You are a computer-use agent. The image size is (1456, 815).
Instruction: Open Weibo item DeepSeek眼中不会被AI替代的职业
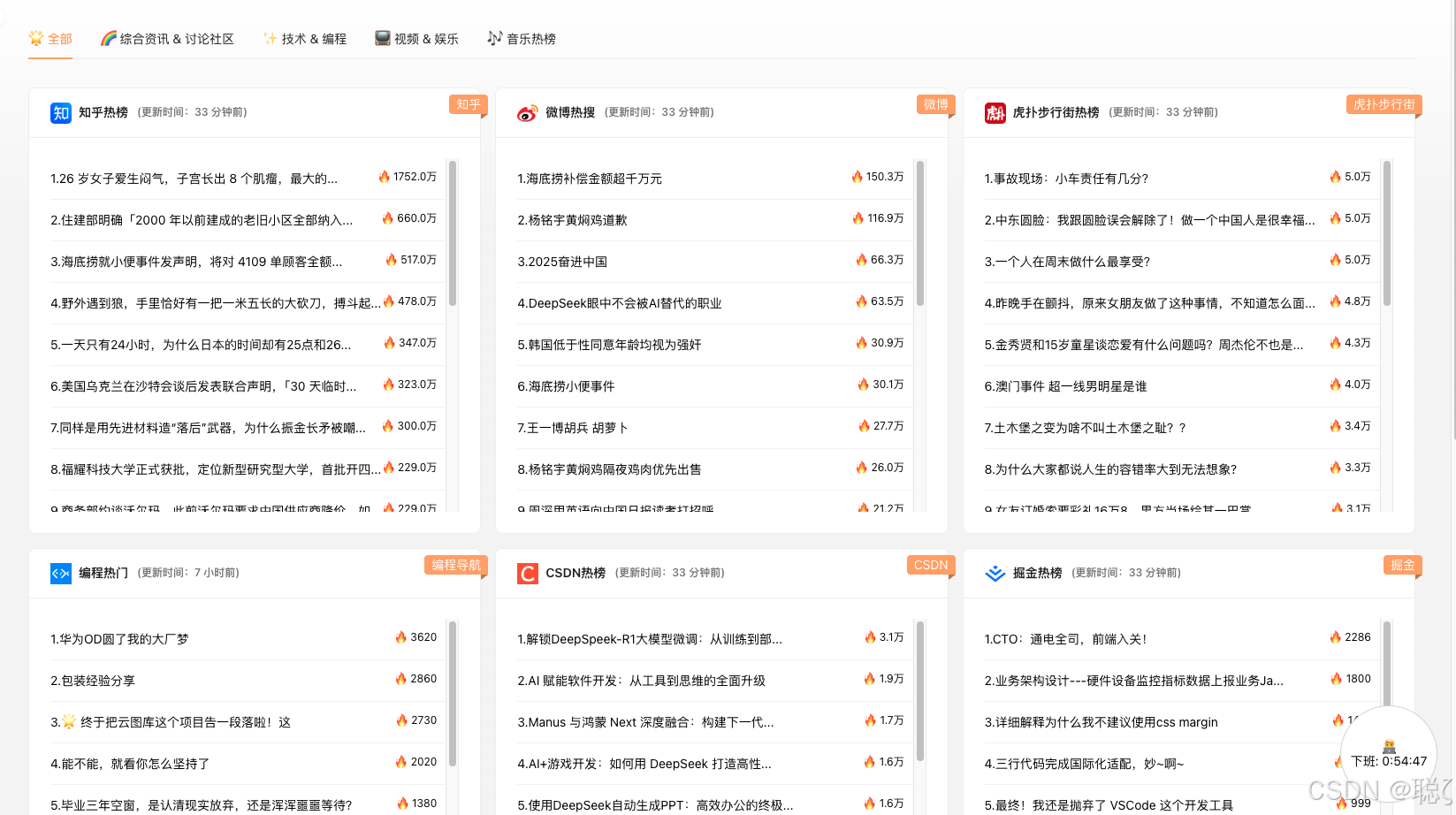[620, 303]
